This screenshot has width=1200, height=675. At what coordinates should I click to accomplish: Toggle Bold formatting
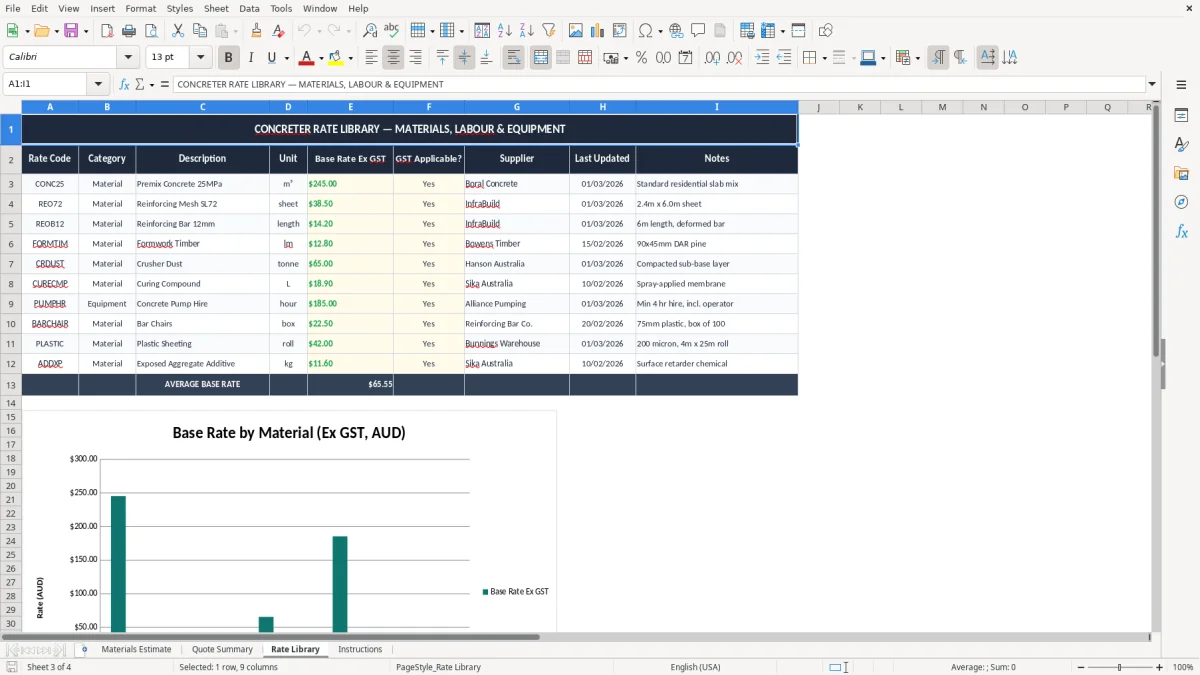tap(228, 58)
